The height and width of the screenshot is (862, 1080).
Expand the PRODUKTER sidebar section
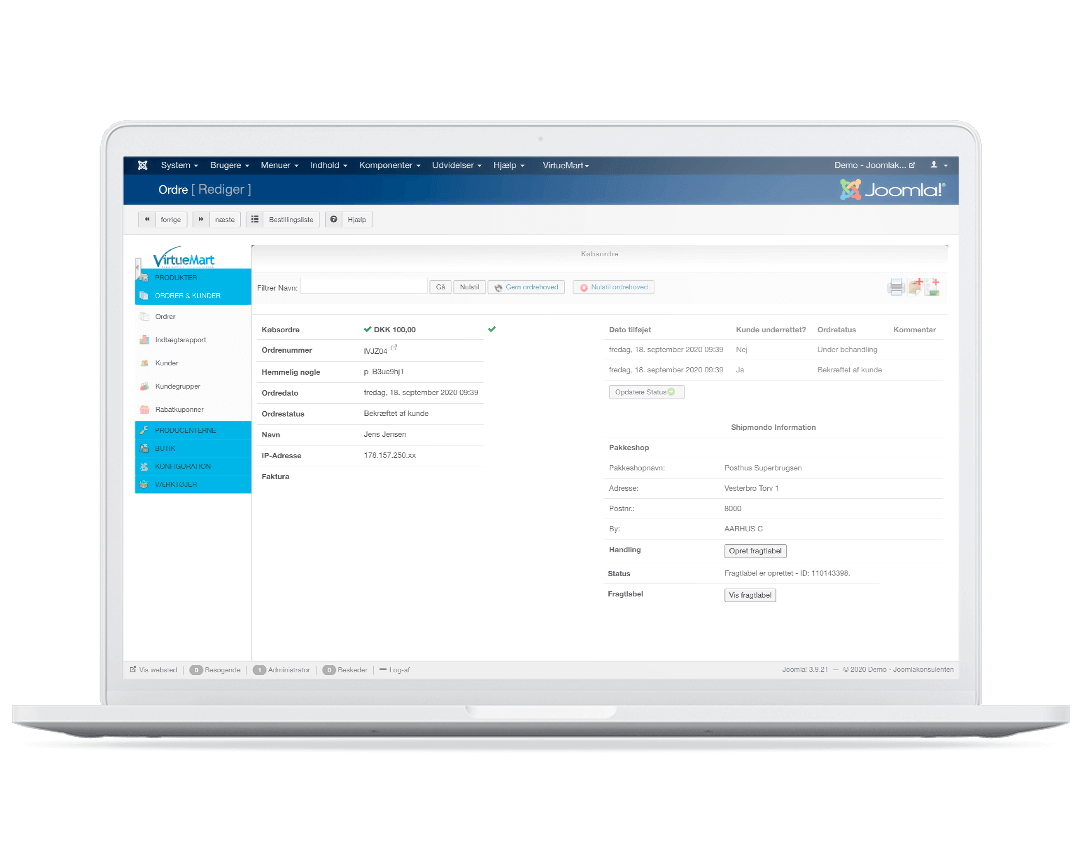click(x=175, y=277)
